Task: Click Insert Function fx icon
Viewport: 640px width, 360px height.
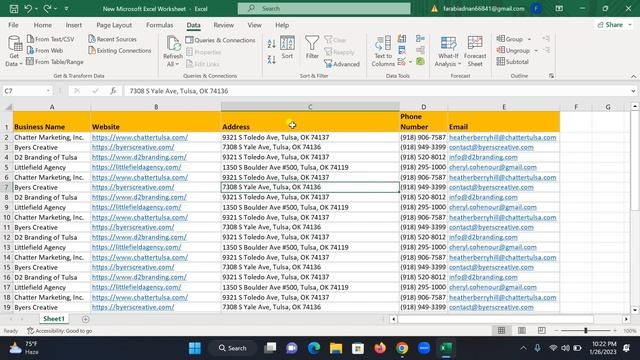Action: point(113,91)
